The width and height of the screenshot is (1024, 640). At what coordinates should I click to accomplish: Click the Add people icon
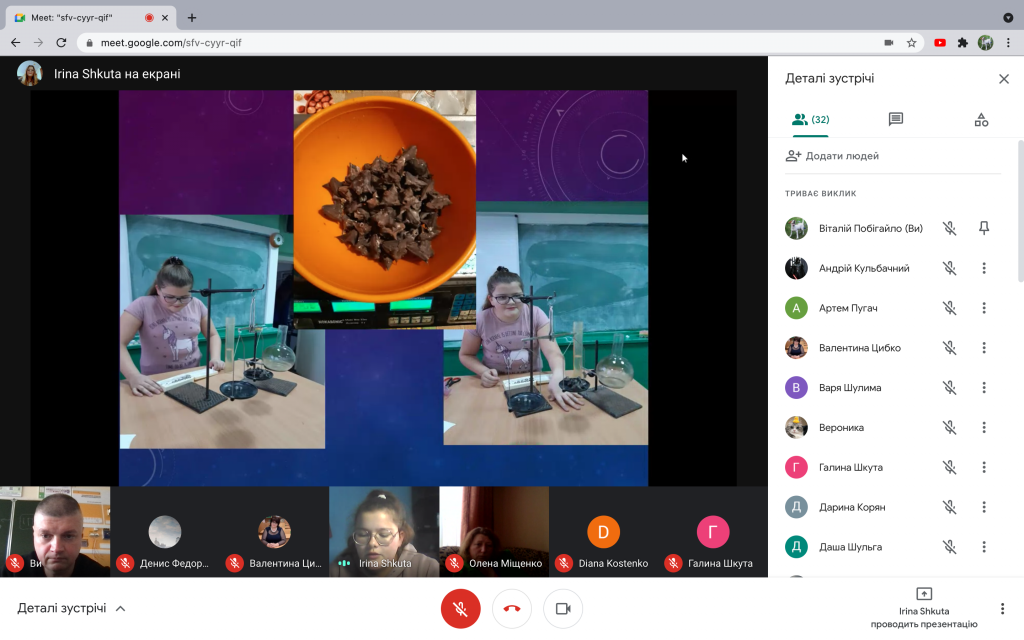(x=793, y=156)
